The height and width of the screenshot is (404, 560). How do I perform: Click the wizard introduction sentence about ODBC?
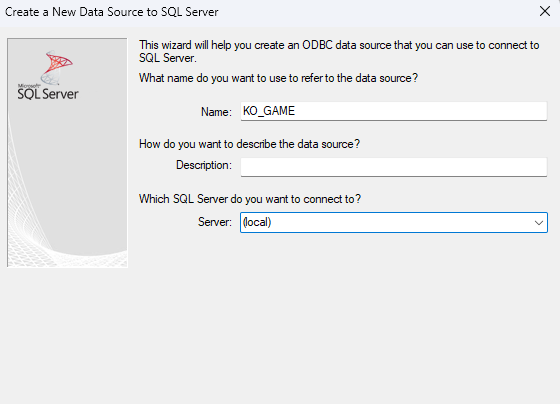tap(339, 51)
